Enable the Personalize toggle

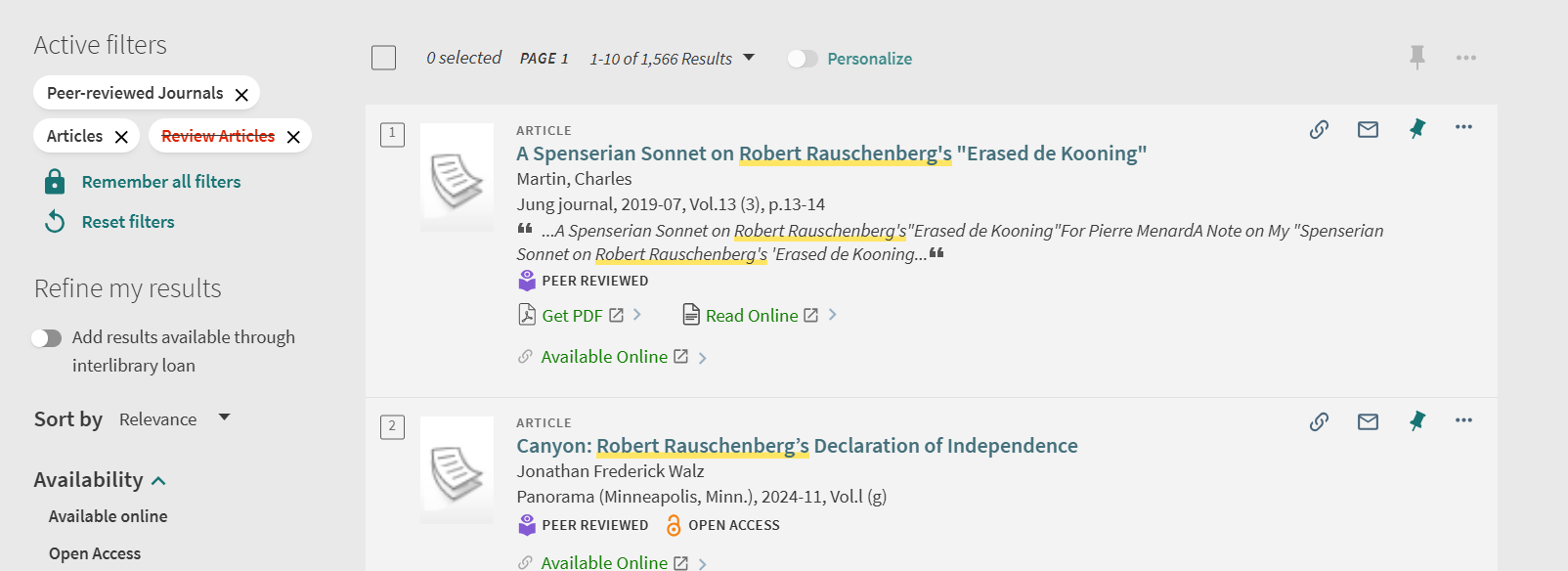pos(803,59)
